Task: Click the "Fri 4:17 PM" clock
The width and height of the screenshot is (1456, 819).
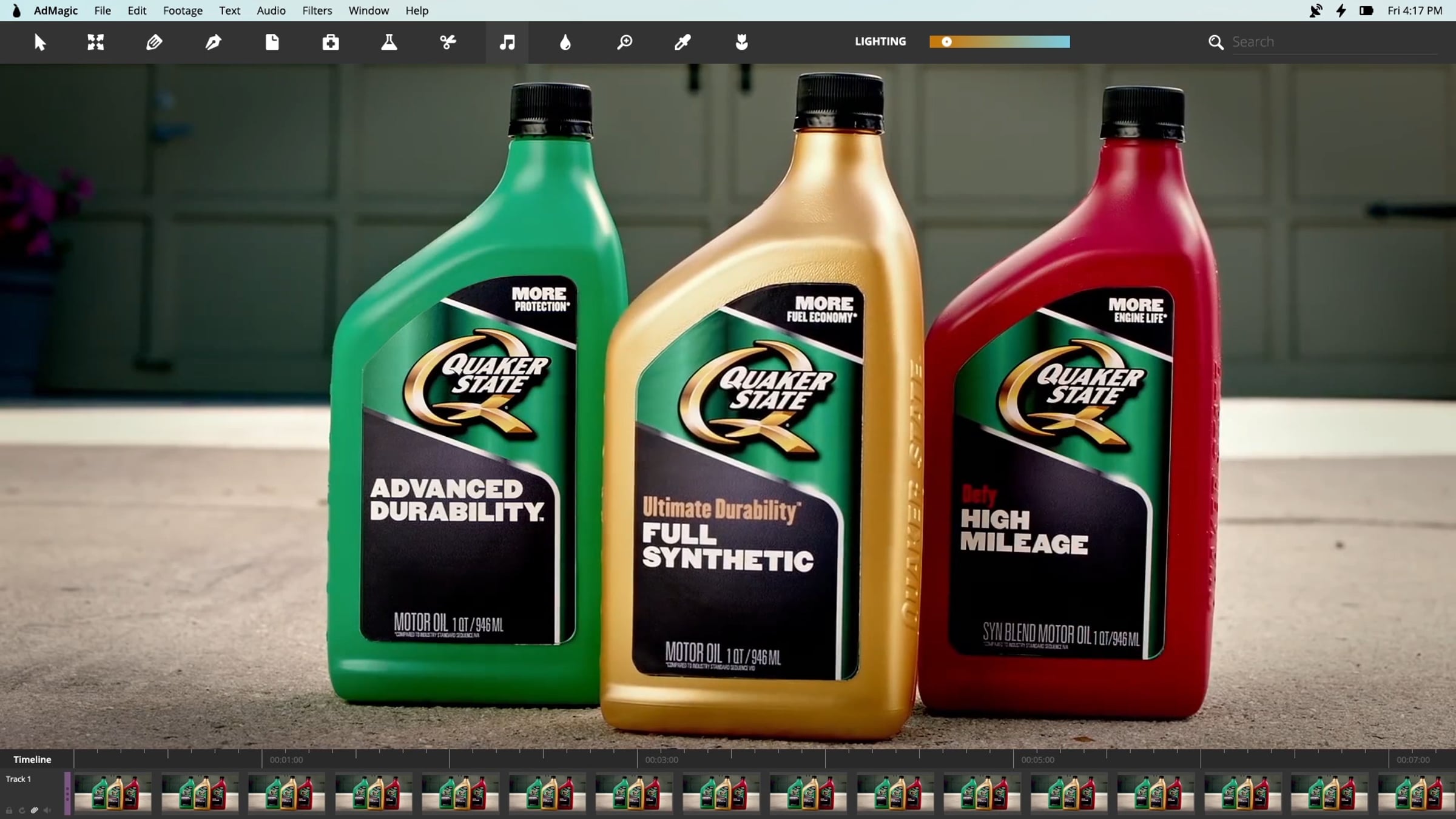Action: (1415, 10)
